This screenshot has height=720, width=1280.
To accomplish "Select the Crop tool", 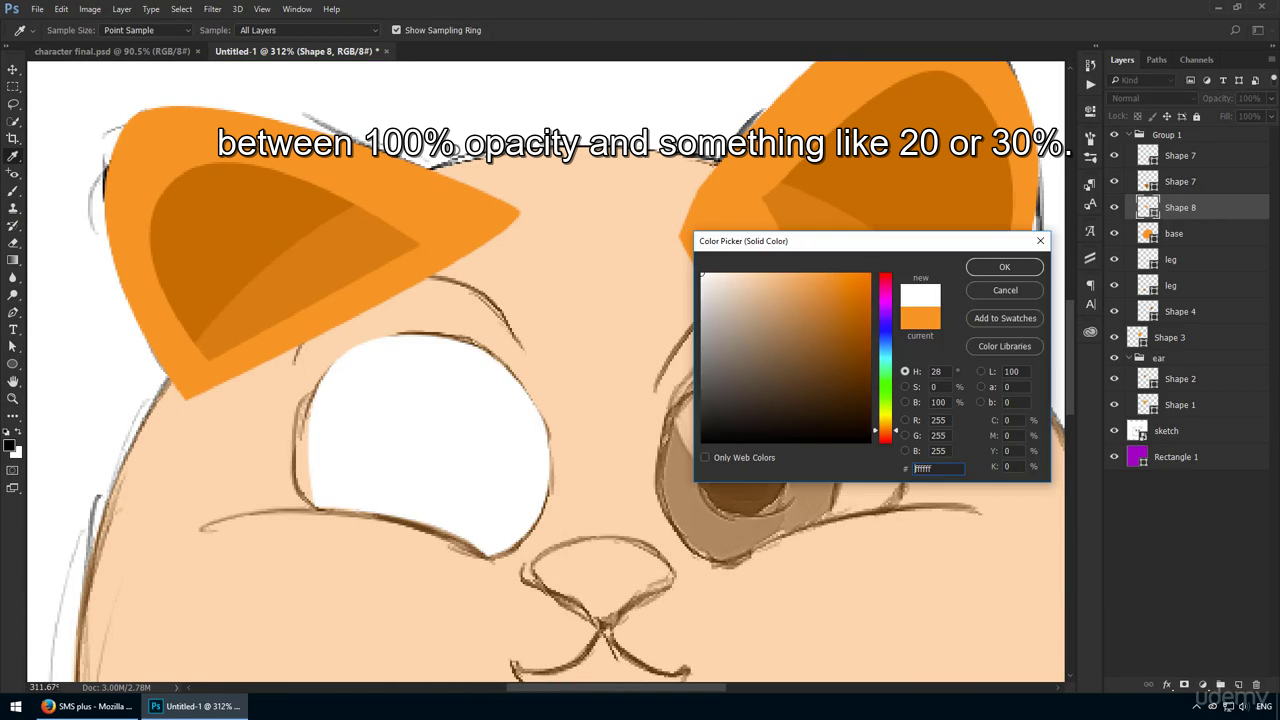I will (13, 139).
